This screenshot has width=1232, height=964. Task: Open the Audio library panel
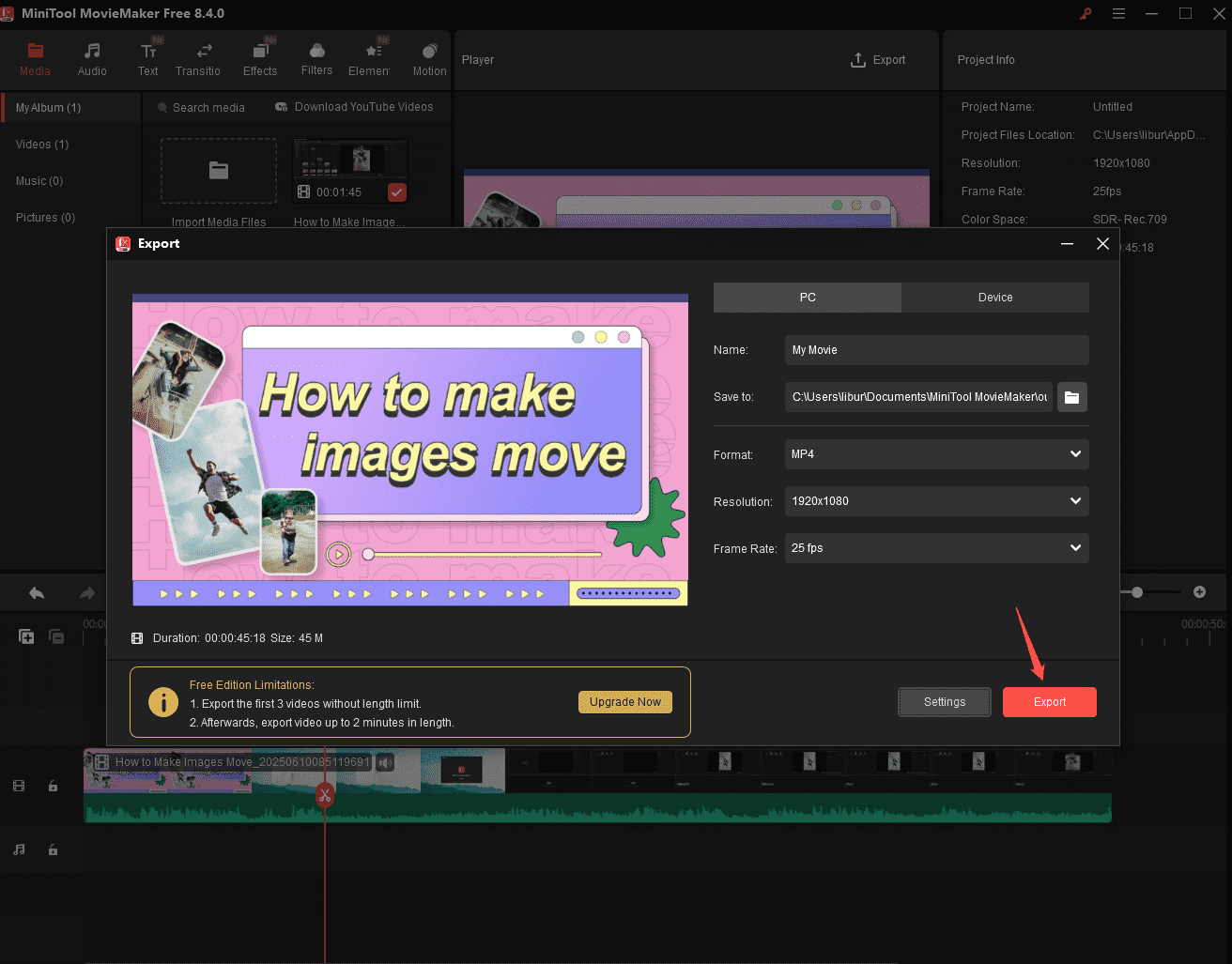pos(91,57)
